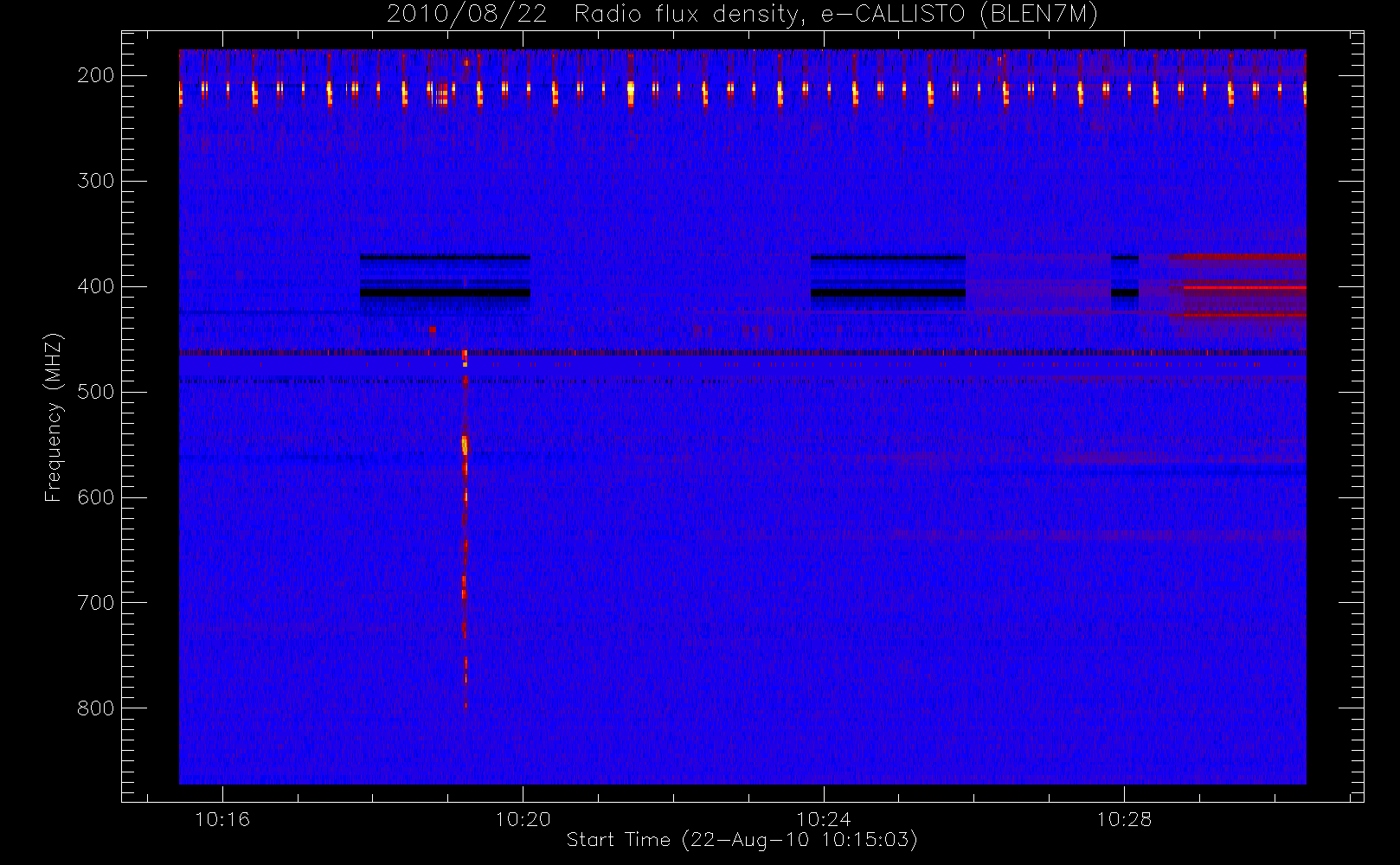Click the '200' frequency tick label
Image resolution: width=1400 pixels, height=865 pixels.
[96, 75]
